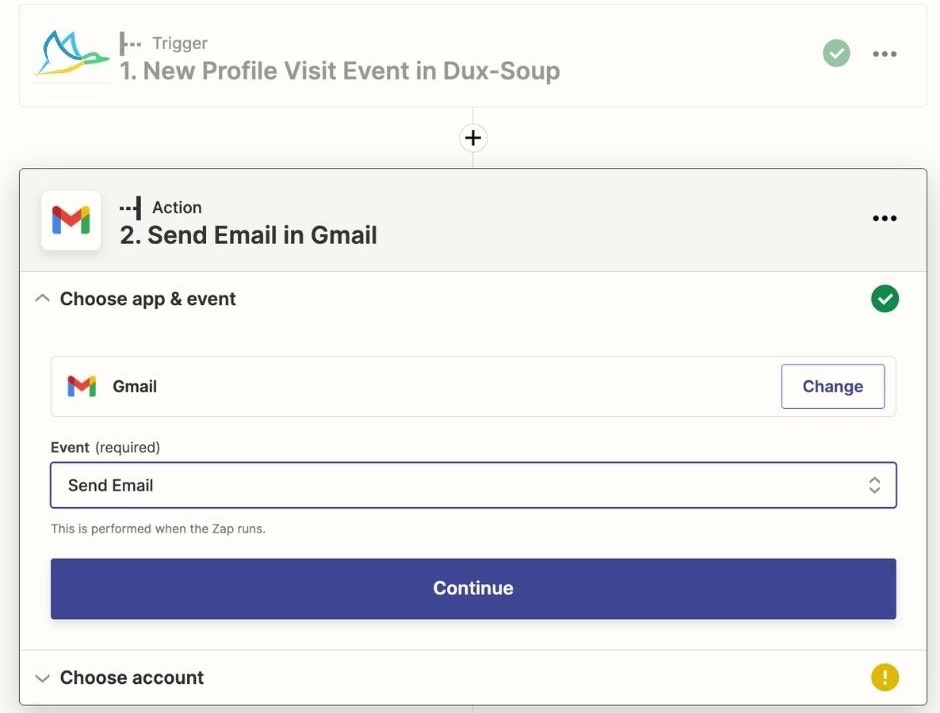Open the Send Email event dropdown
Image resolution: width=940 pixels, height=713 pixels.
pyautogui.click(x=473, y=485)
